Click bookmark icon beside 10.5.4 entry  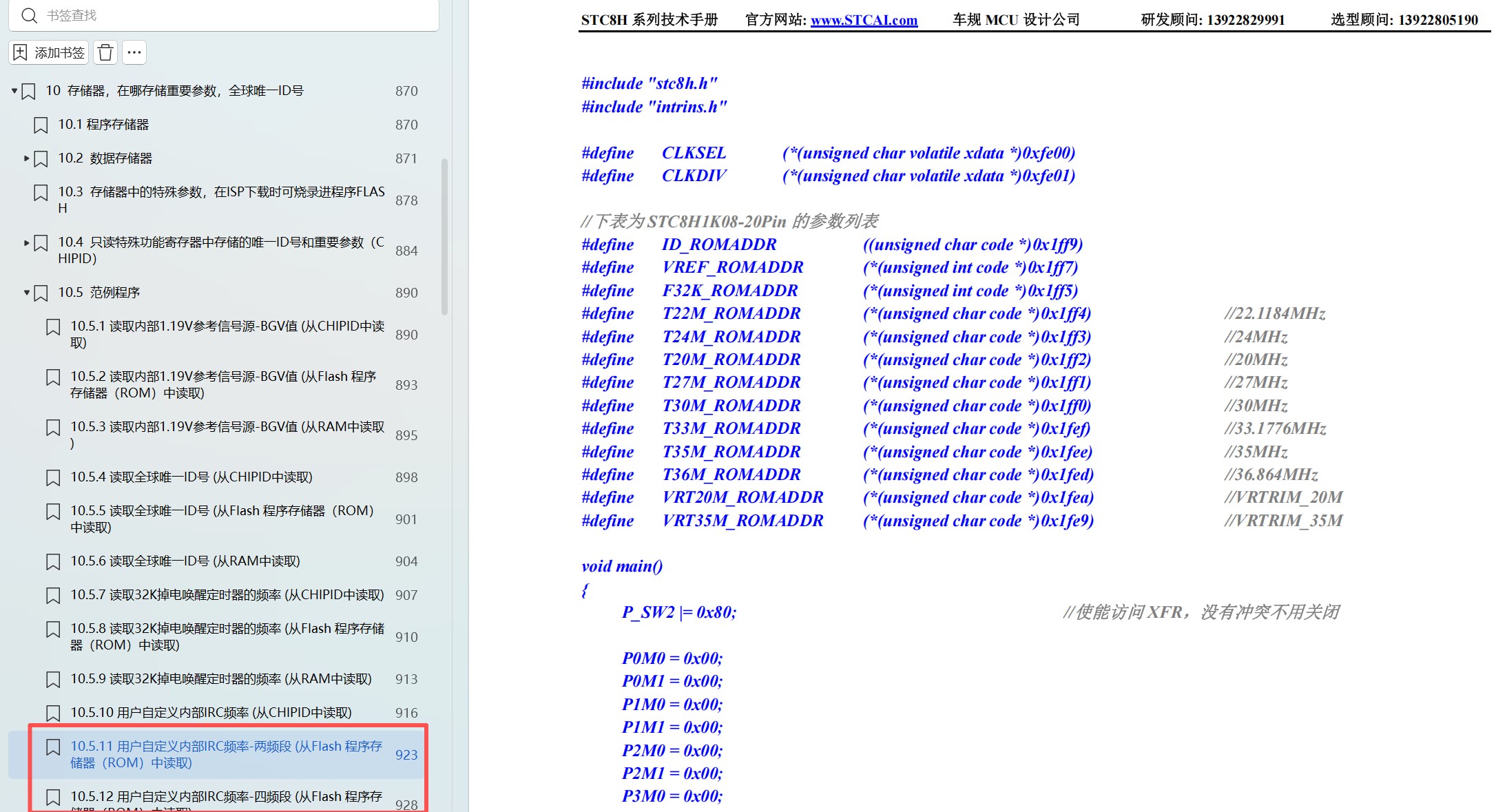point(53,477)
